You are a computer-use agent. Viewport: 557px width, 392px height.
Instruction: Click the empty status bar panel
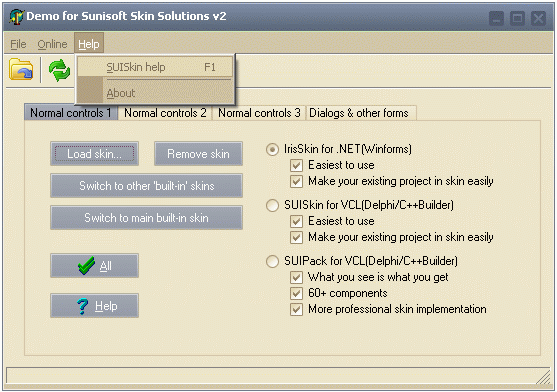click(278, 376)
